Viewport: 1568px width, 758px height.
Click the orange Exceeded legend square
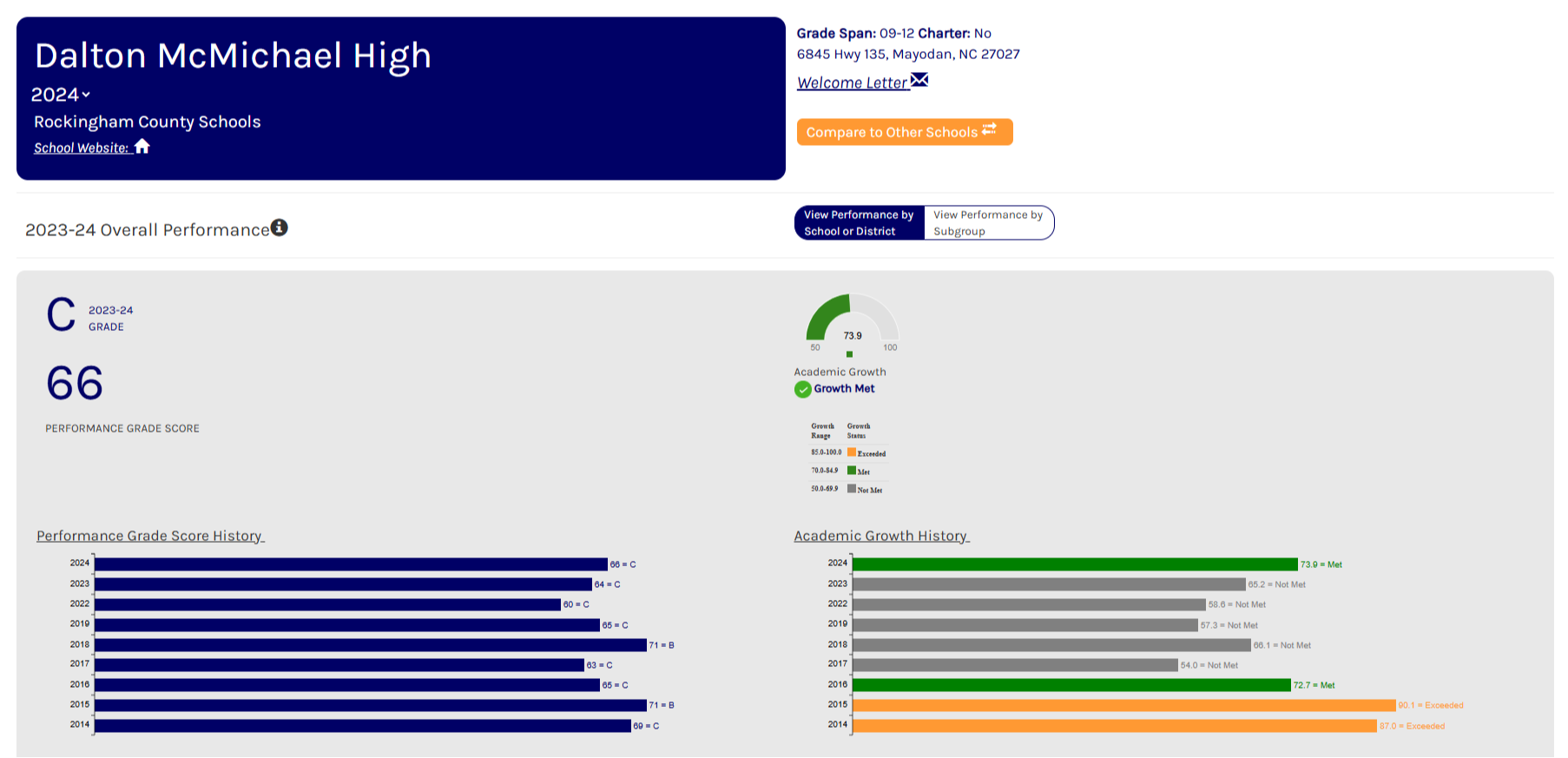point(852,452)
